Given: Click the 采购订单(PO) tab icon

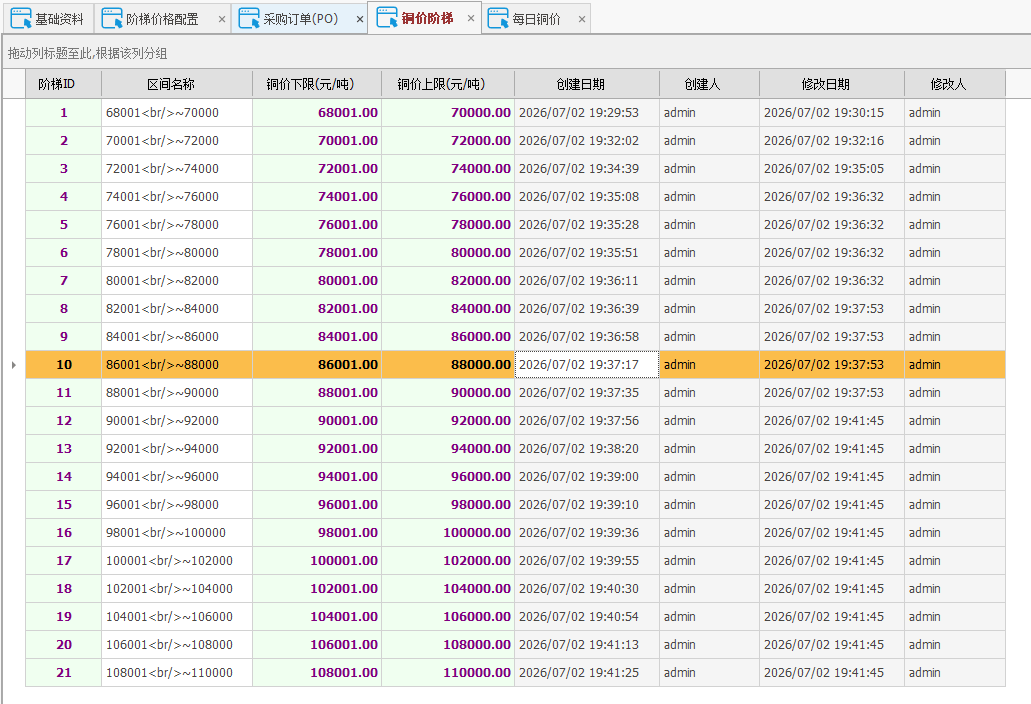Looking at the screenshot, I should (x=249, y=18).
